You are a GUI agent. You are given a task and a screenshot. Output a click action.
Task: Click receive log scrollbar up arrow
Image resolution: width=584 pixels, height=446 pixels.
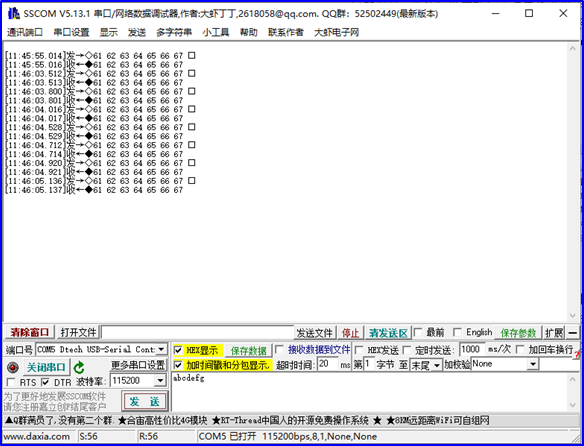[572, 49]
